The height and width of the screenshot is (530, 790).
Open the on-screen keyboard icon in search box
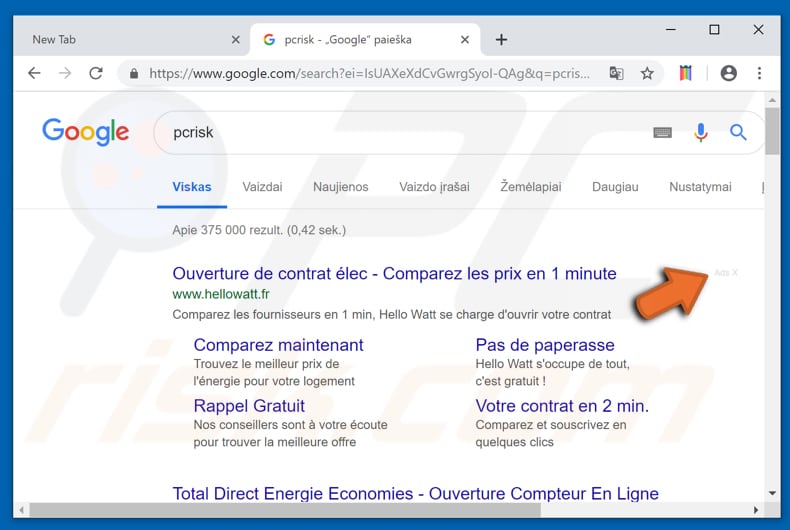(x=663, y=132)
